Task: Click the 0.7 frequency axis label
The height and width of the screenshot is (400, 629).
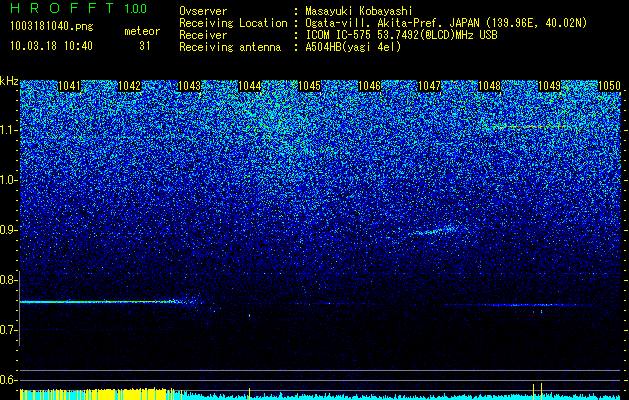Action: coord(9,330)
